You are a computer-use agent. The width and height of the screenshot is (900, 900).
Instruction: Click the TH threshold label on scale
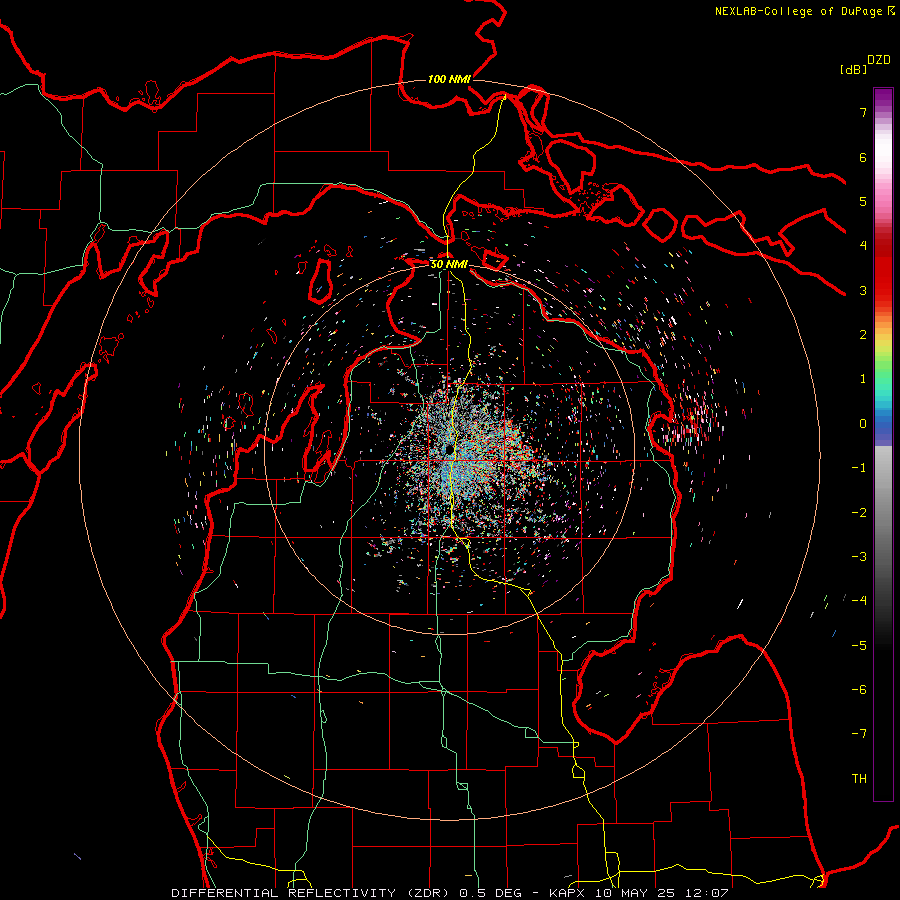click(859, 779)
